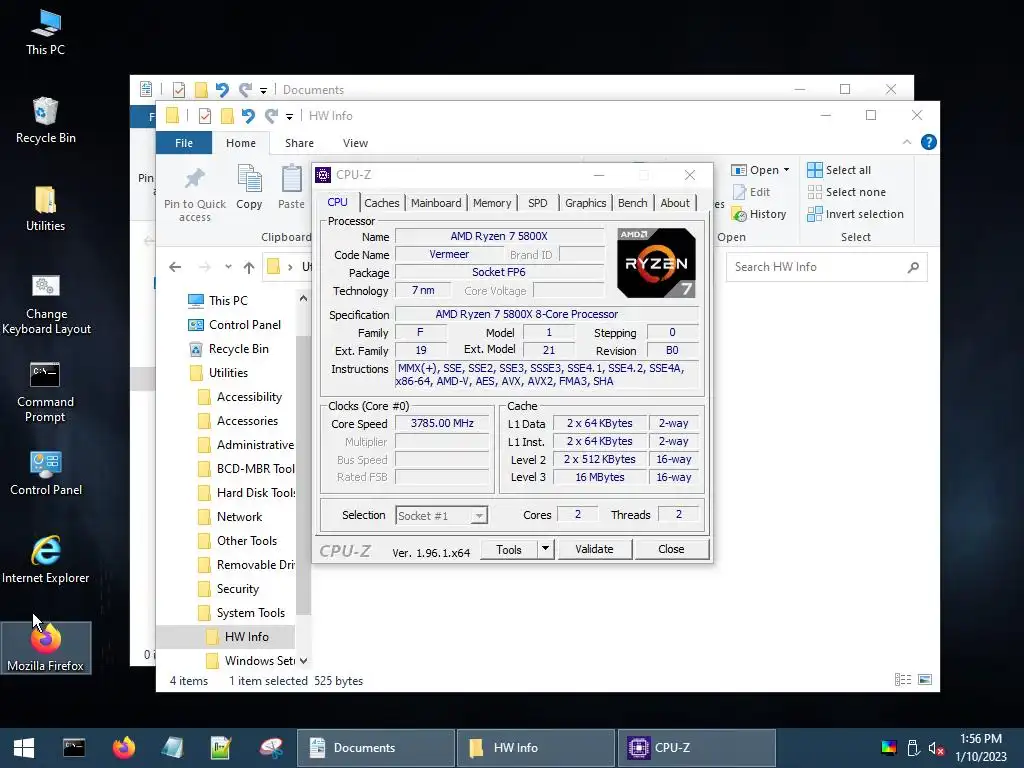Screen dimensions: 1024x768
Task: Click Edit in Open group
Action: [752, 192]
